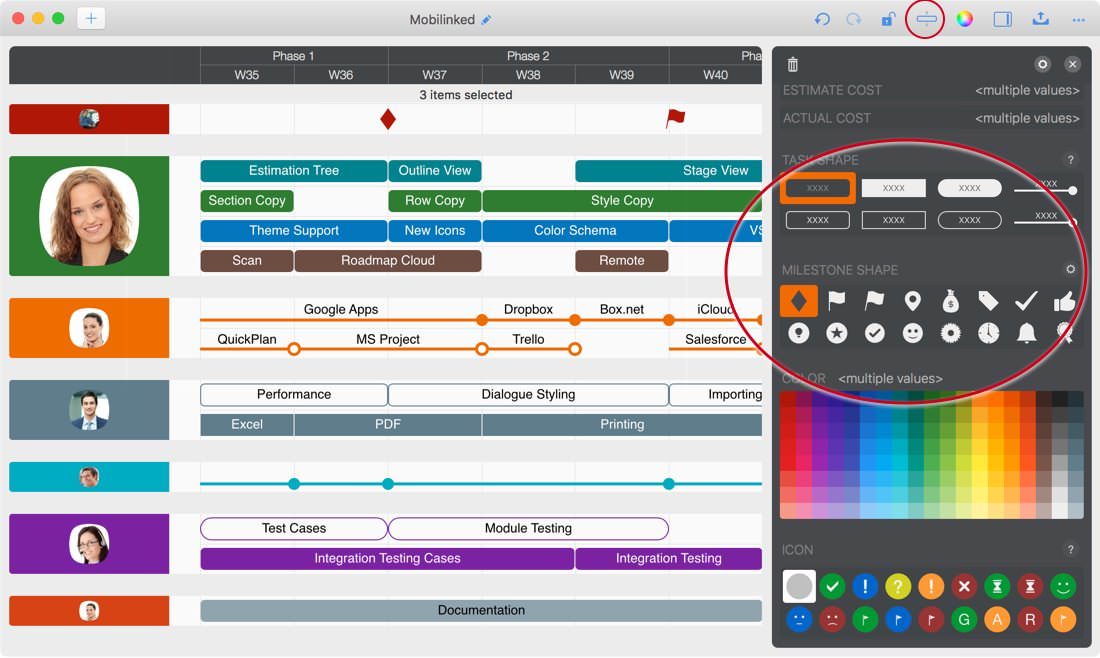The width and height of the screenshot is (1100, 658).
Task: Open the three-dots more options menu
Action: pyautogui.click(x=1078, y=19)
